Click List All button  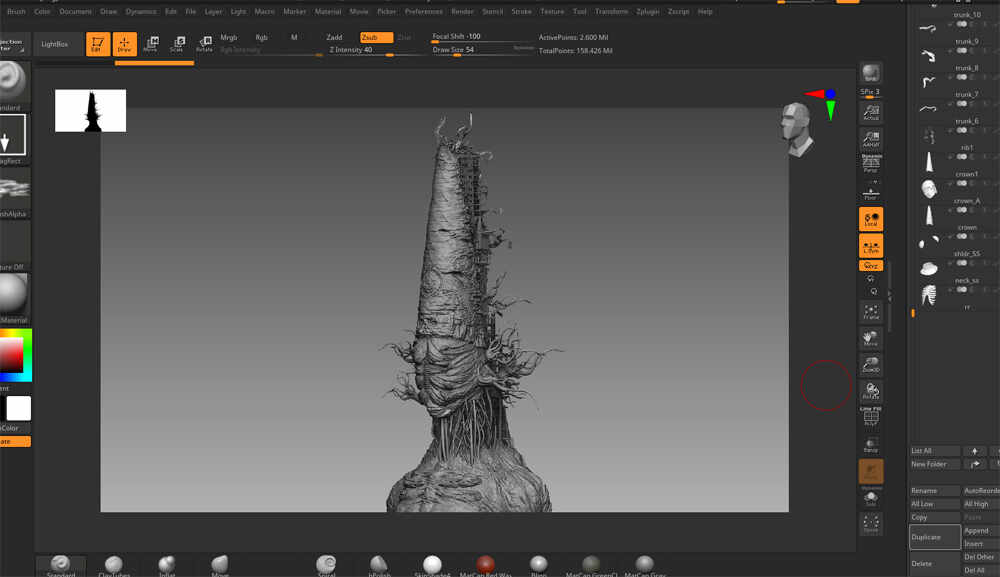(x=934, y=451)
